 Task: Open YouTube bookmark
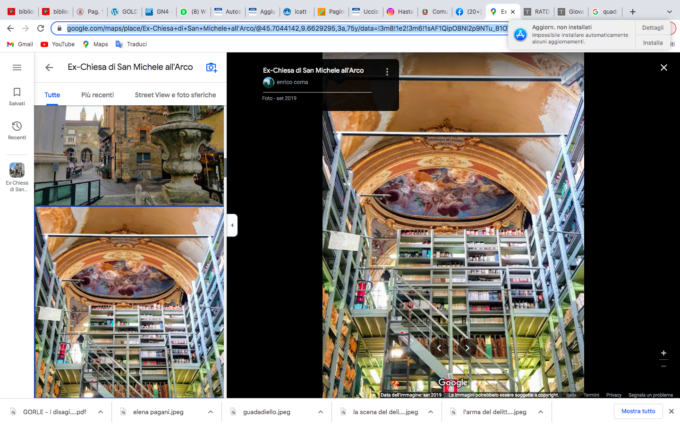click(57, 44)
